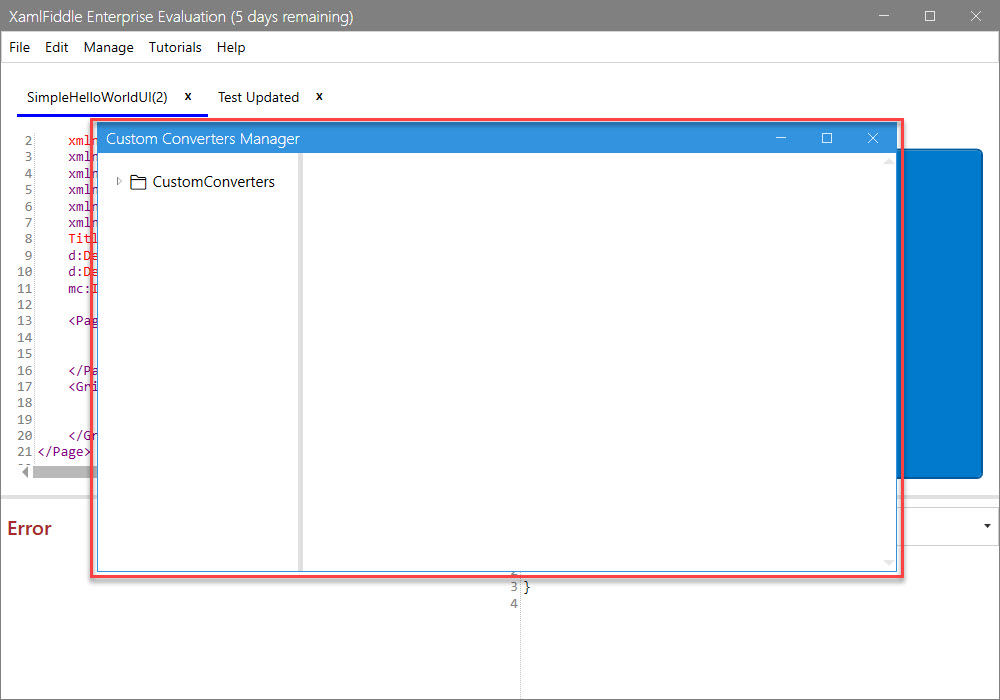Switch to the Test Updated tab
The width and height of the screenshot is (1000, 700).
coord(258,97)
